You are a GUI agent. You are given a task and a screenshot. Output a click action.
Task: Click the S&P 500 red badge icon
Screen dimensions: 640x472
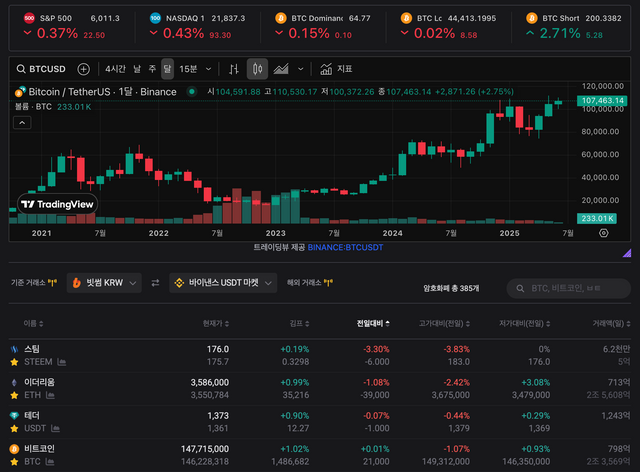pos(29,18)
